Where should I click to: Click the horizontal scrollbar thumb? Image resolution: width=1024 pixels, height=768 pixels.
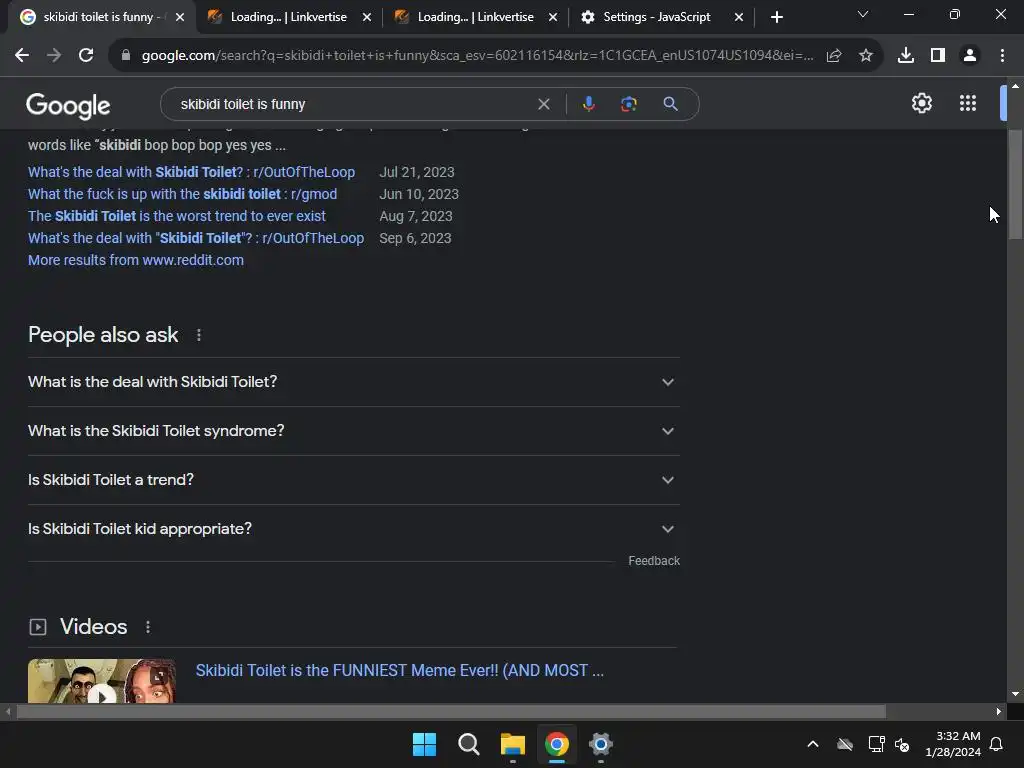pyautogui.click(x=451, y=712)
